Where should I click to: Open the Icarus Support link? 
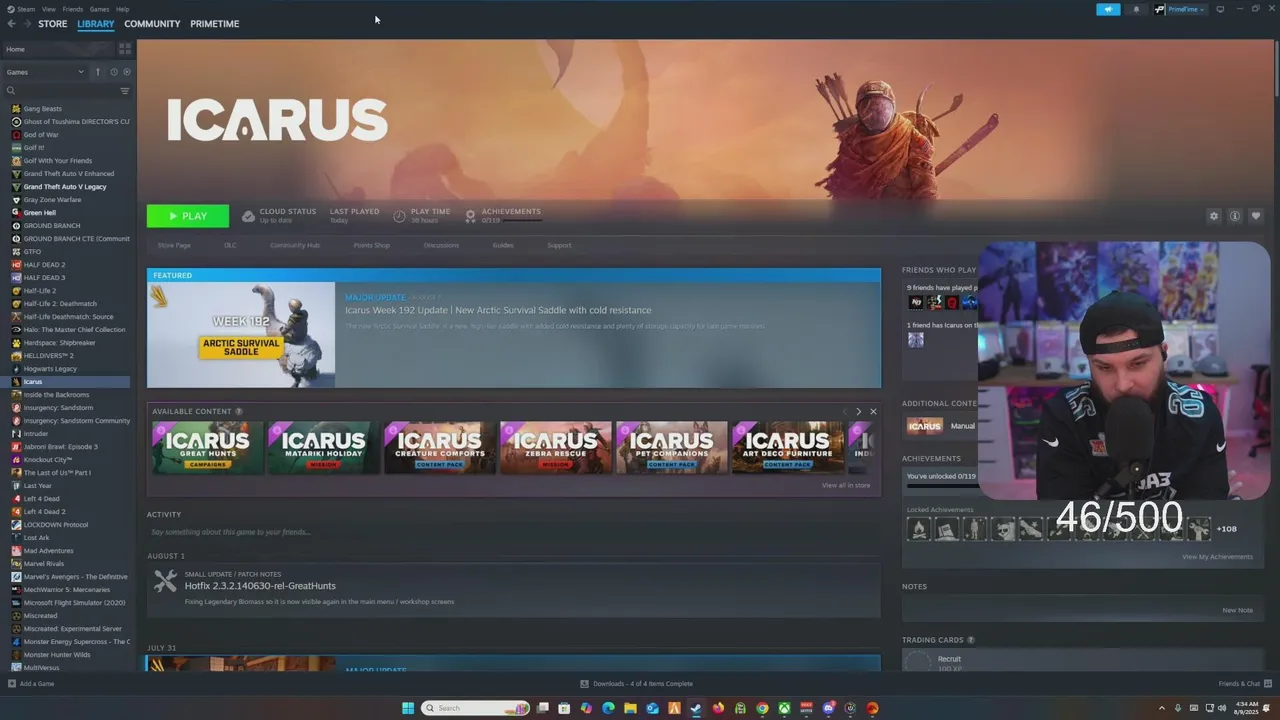point(559,245)
